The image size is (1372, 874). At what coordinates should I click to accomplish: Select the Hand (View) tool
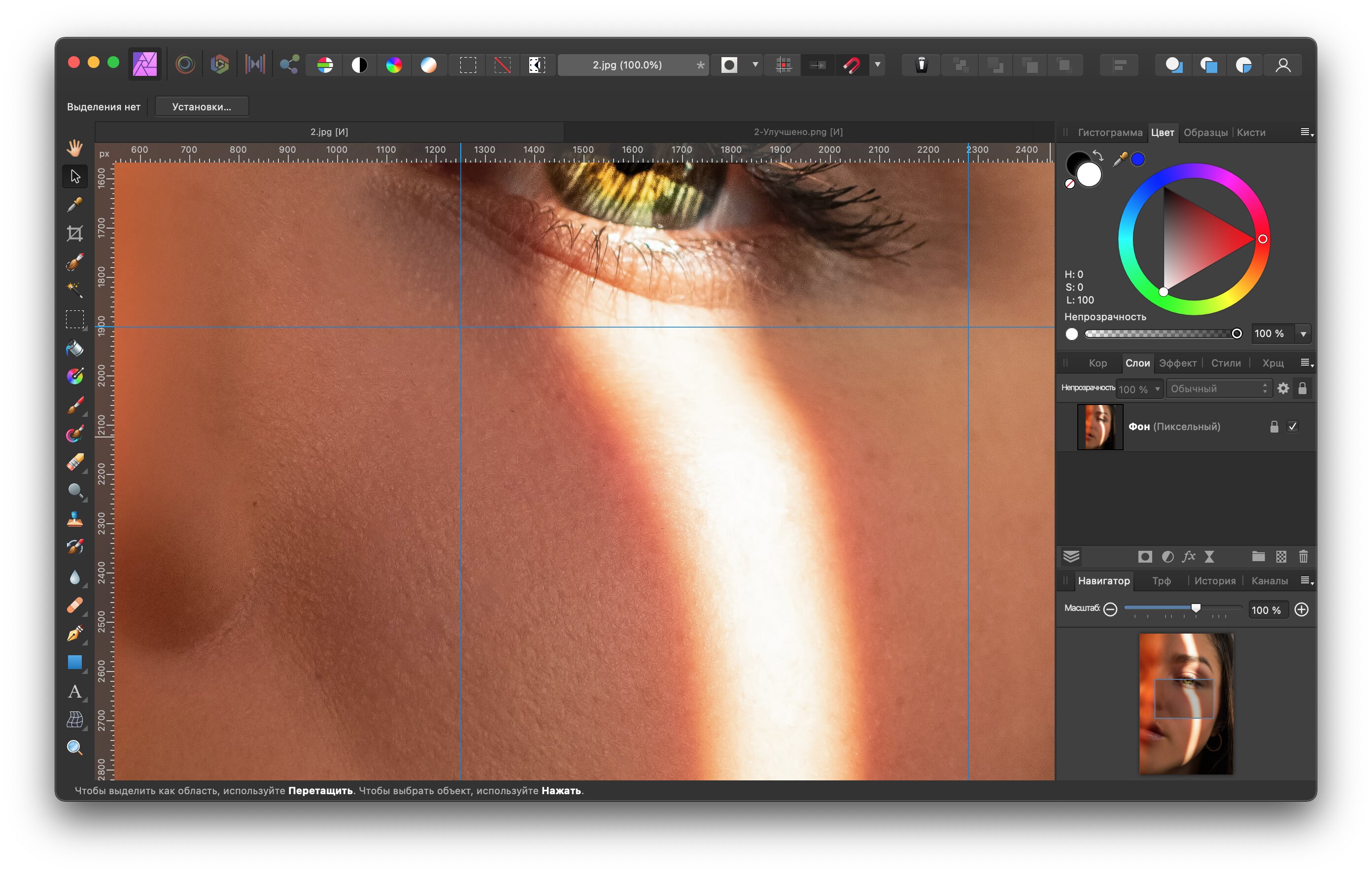(74, 148)
